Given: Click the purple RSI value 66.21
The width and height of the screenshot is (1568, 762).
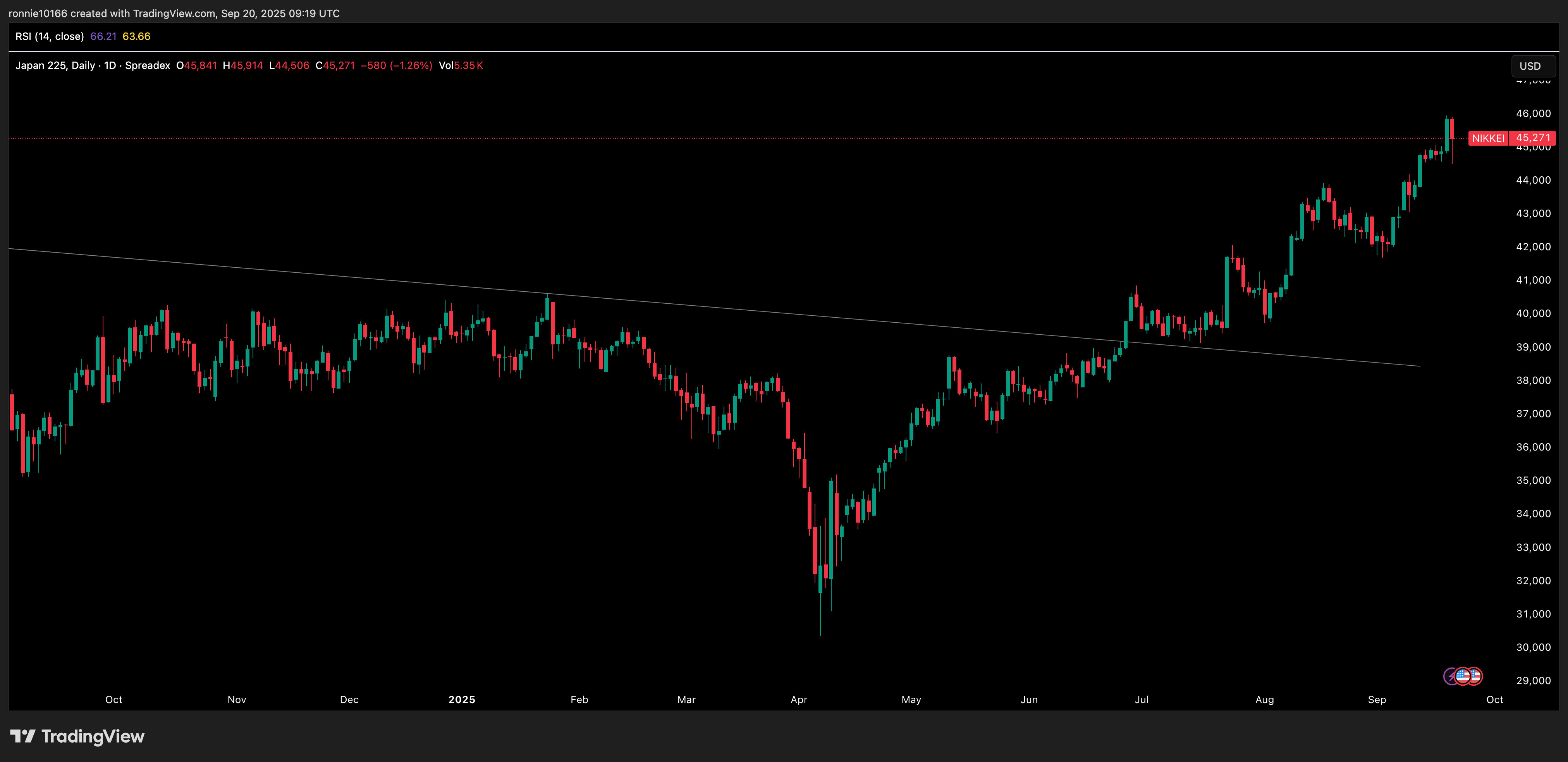Looking at the screenshot, I should [103, 36].
